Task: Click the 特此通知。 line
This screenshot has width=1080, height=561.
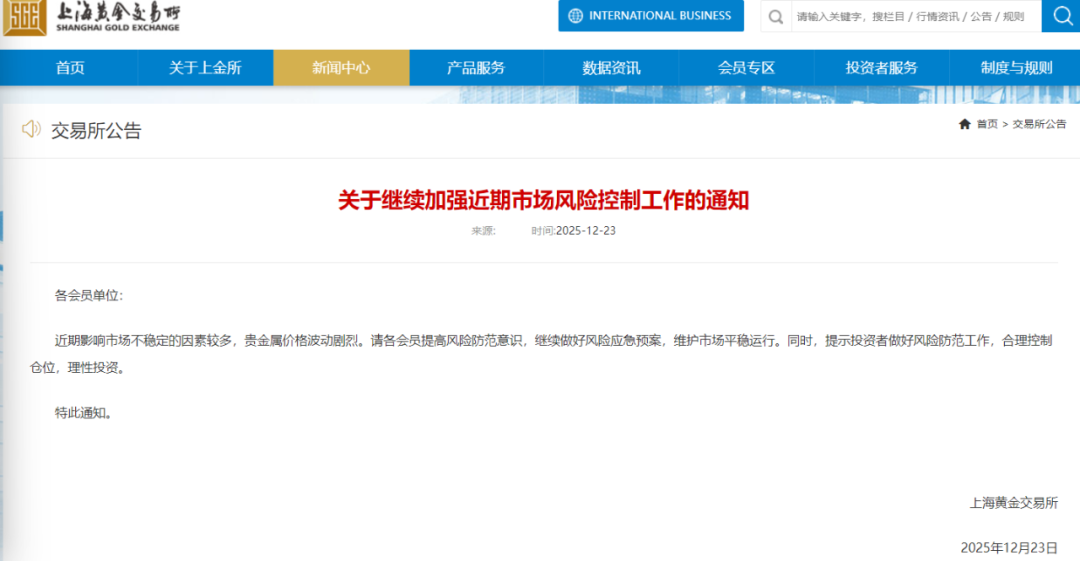Action: [x=83, y=413]
